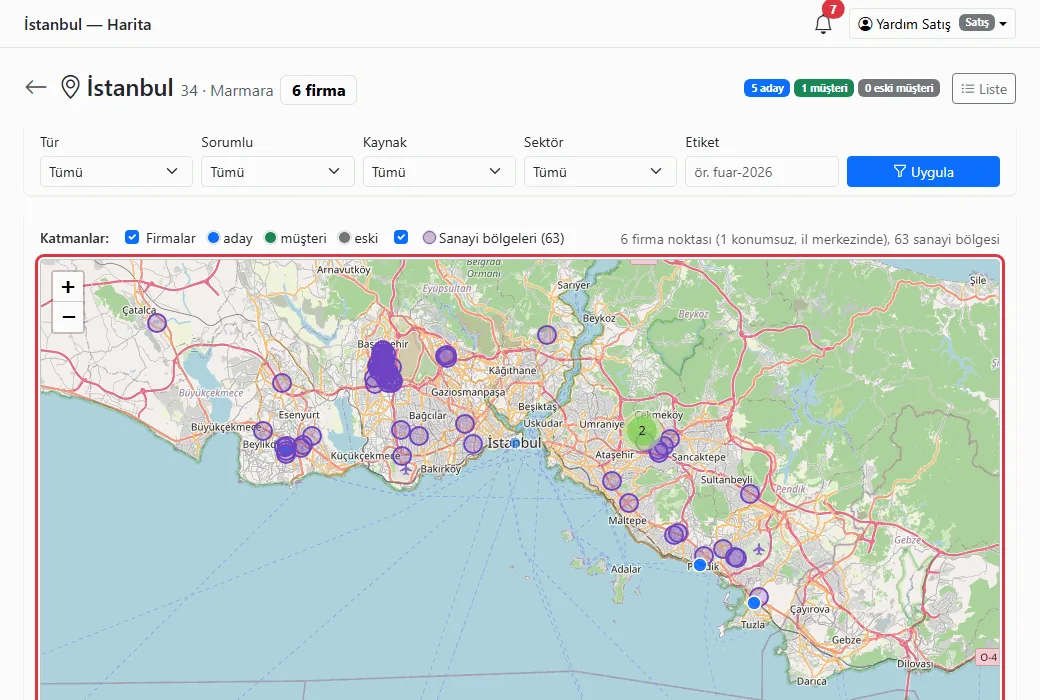The height and width of the screenshot is (700, 1040).
Task: Focus the Etiket tag input field
Action: (x=762, y=172)
